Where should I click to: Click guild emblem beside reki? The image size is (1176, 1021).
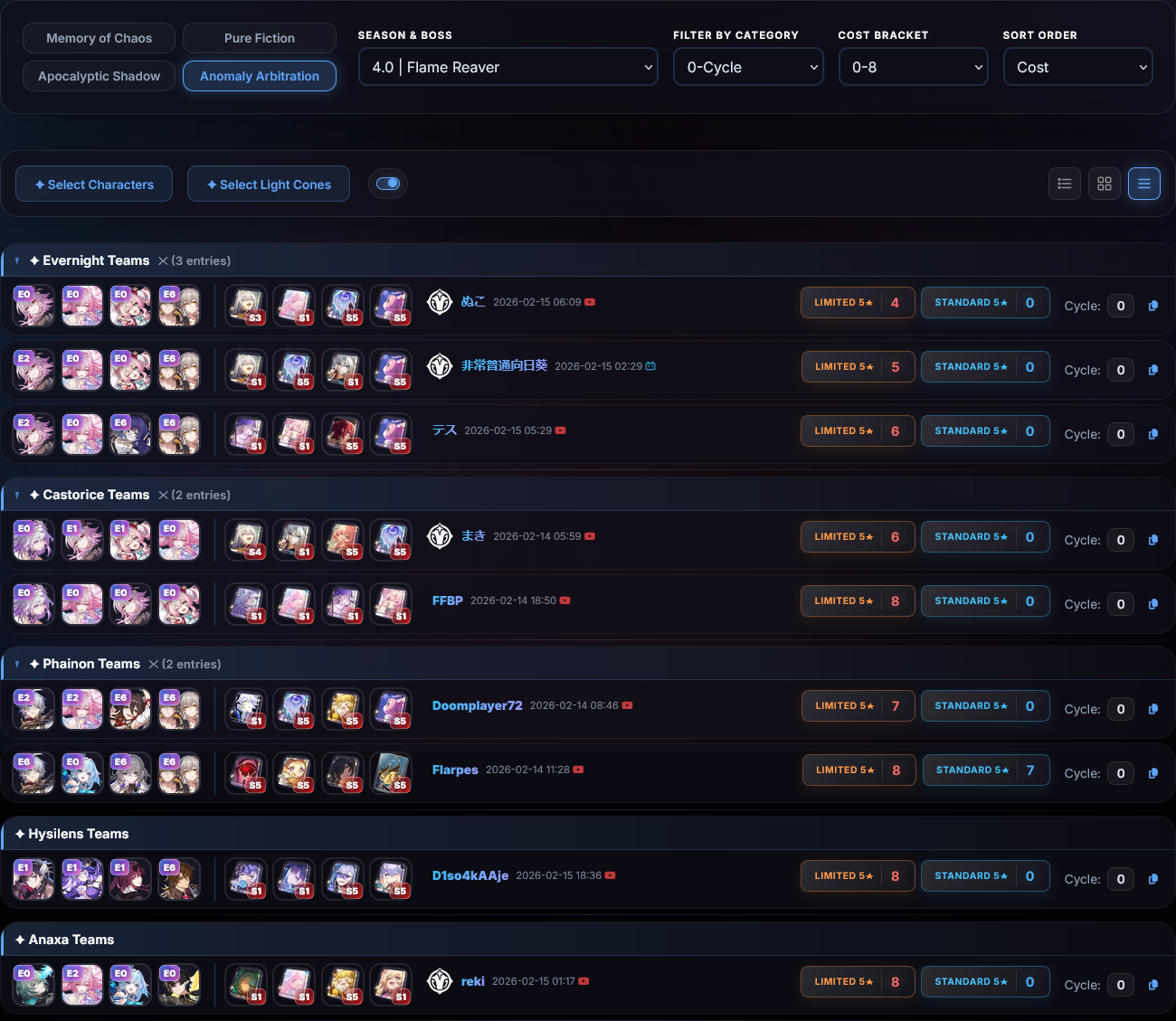tap(440, 981)
